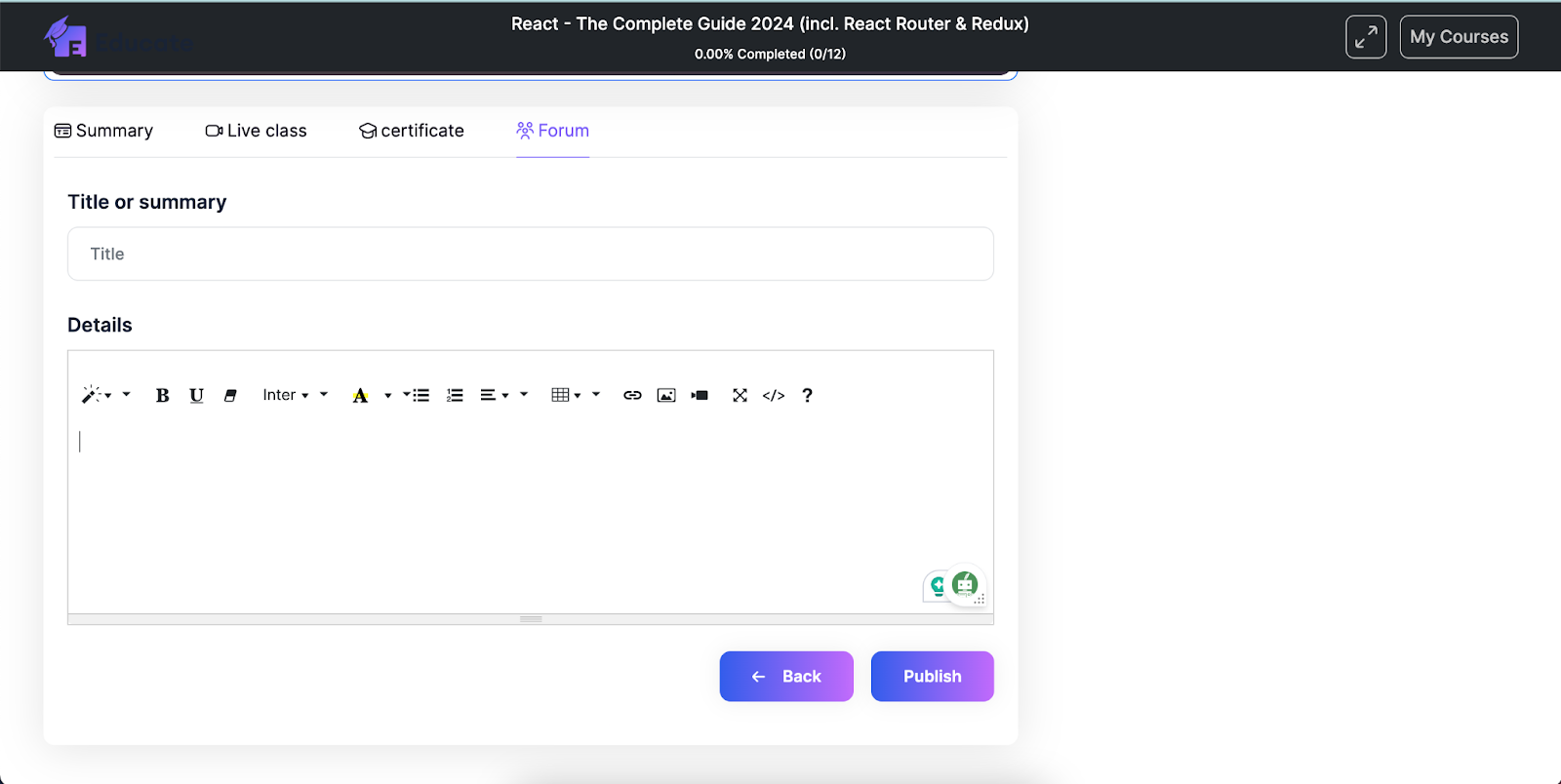Apply the yellow highlight font color
Image resolution: width=1561 pixels, height=784 pixels.
(360, 395)
